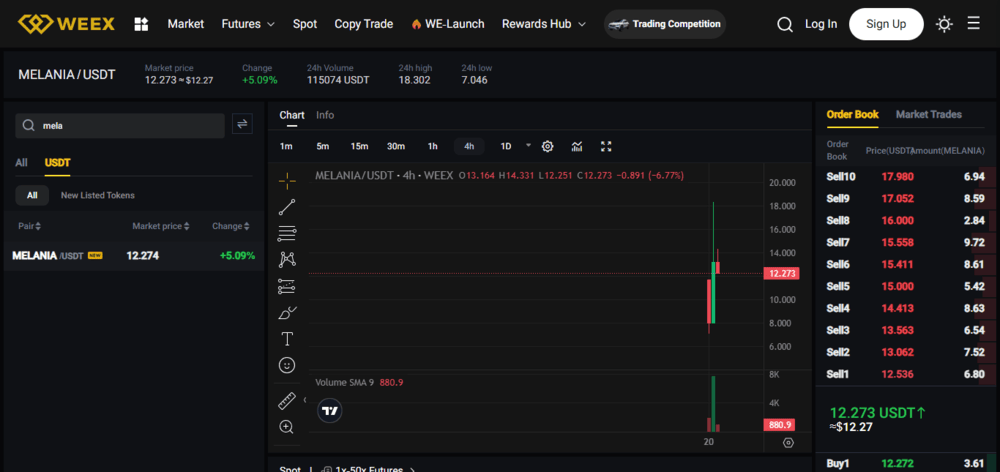The image size is (1000, 472).
Task: Select the MELANIA/USDT pair row
Action: tap(134, 256)
